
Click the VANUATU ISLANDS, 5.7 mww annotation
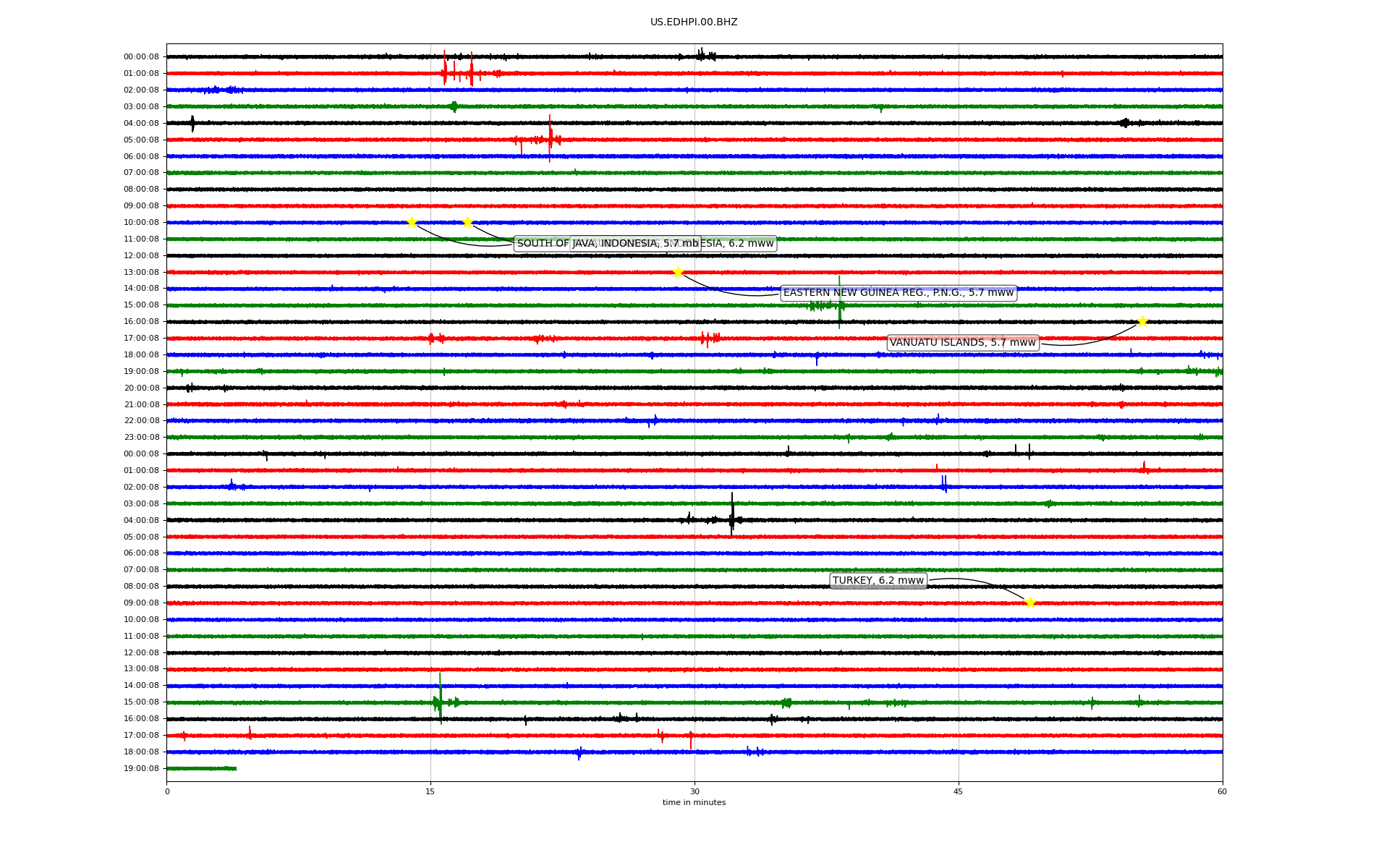click(x=963, y=342)
